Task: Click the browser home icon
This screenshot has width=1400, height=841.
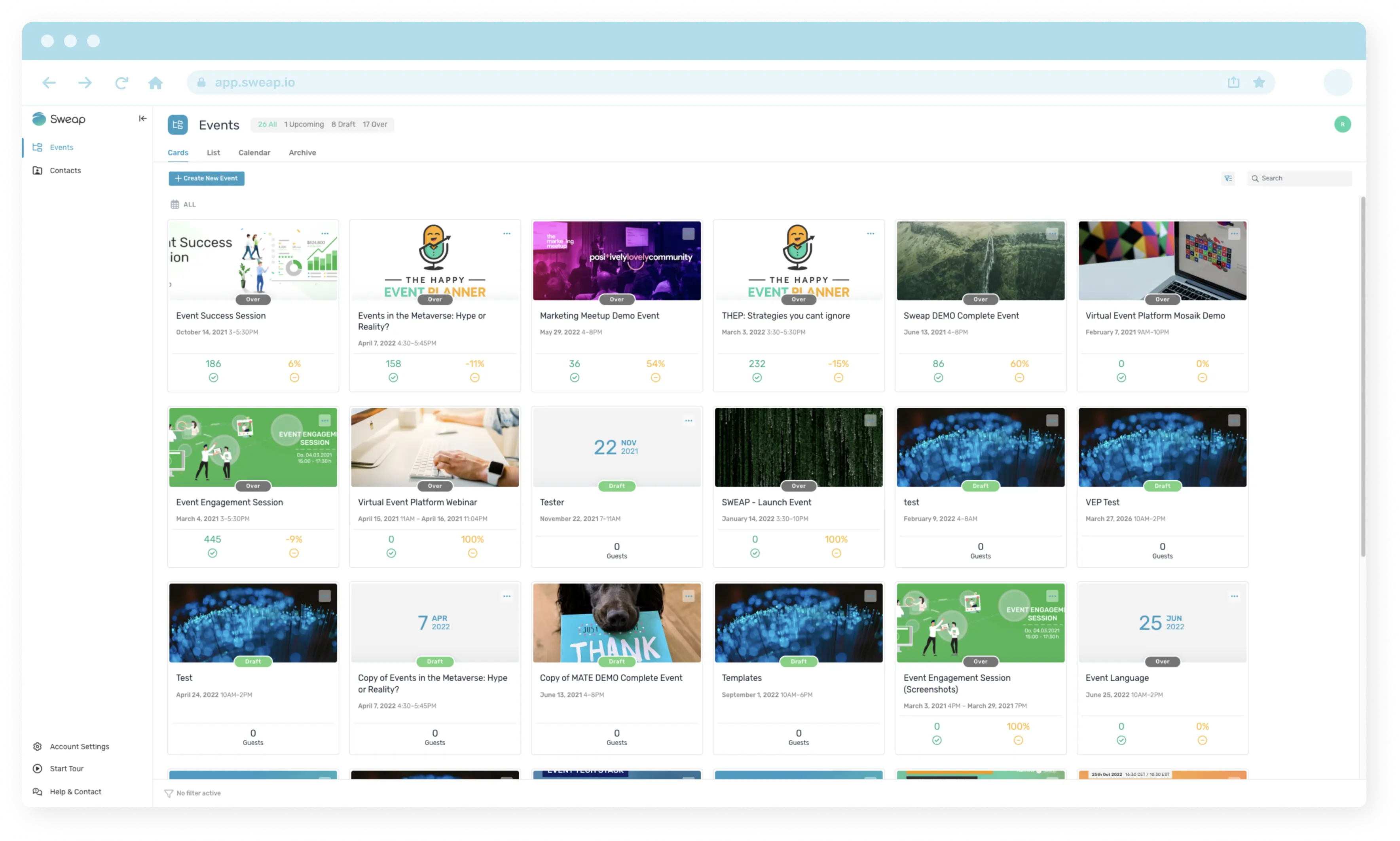Action: click(155, 83)
